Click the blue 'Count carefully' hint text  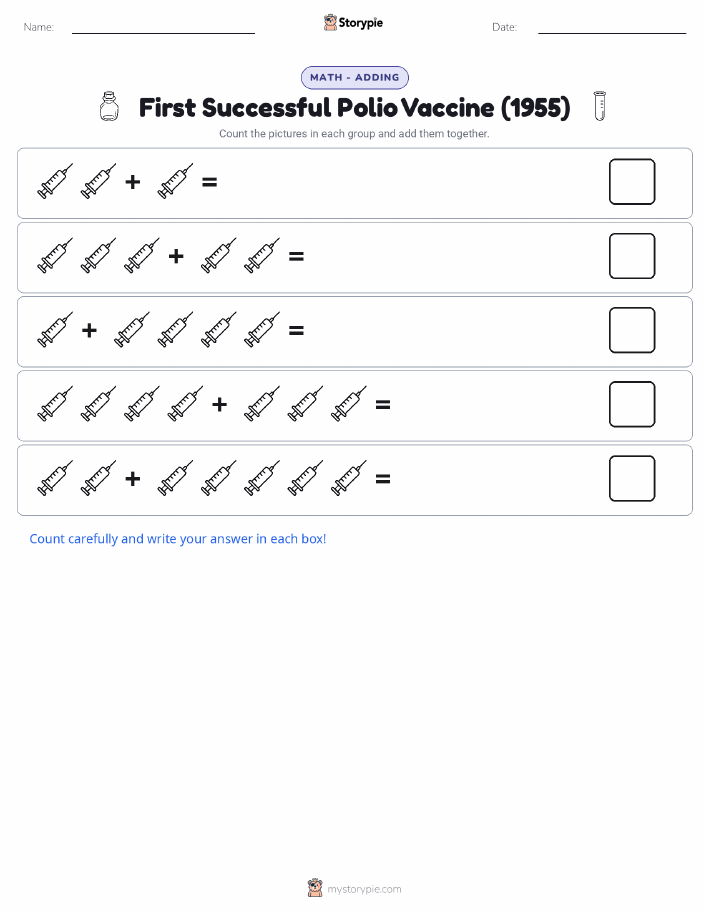pyautogui.click(x=178, y=539)
